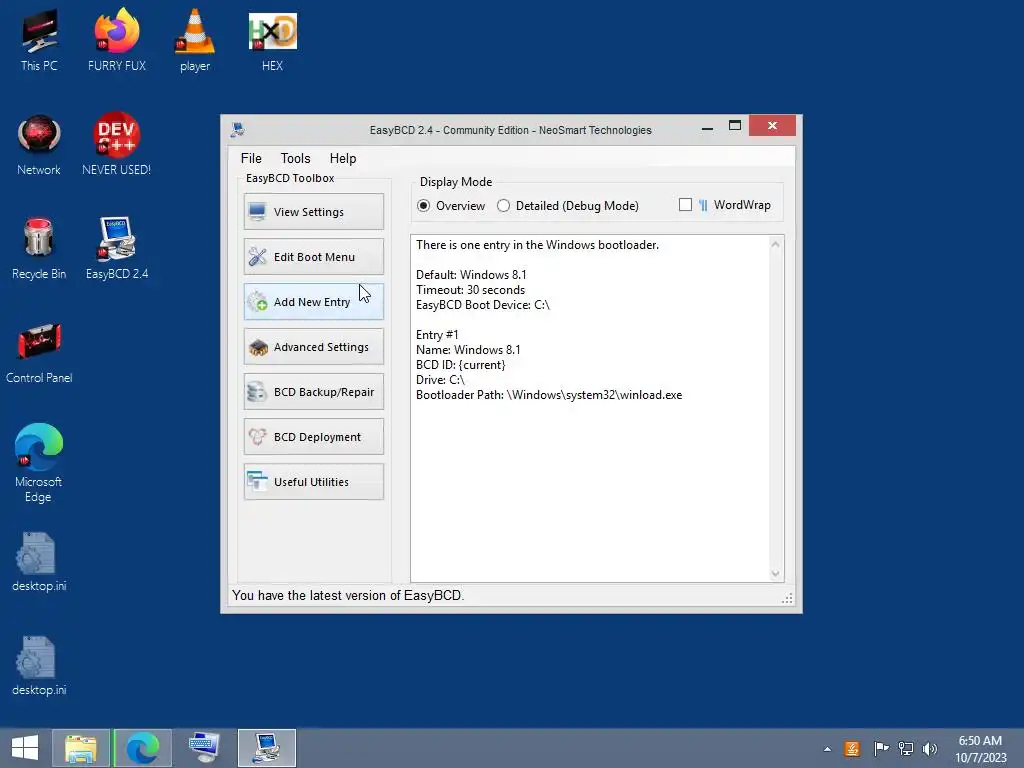Screen dimensions: 1024x768
Task: Open BCD Deployment
Action: 314,437
